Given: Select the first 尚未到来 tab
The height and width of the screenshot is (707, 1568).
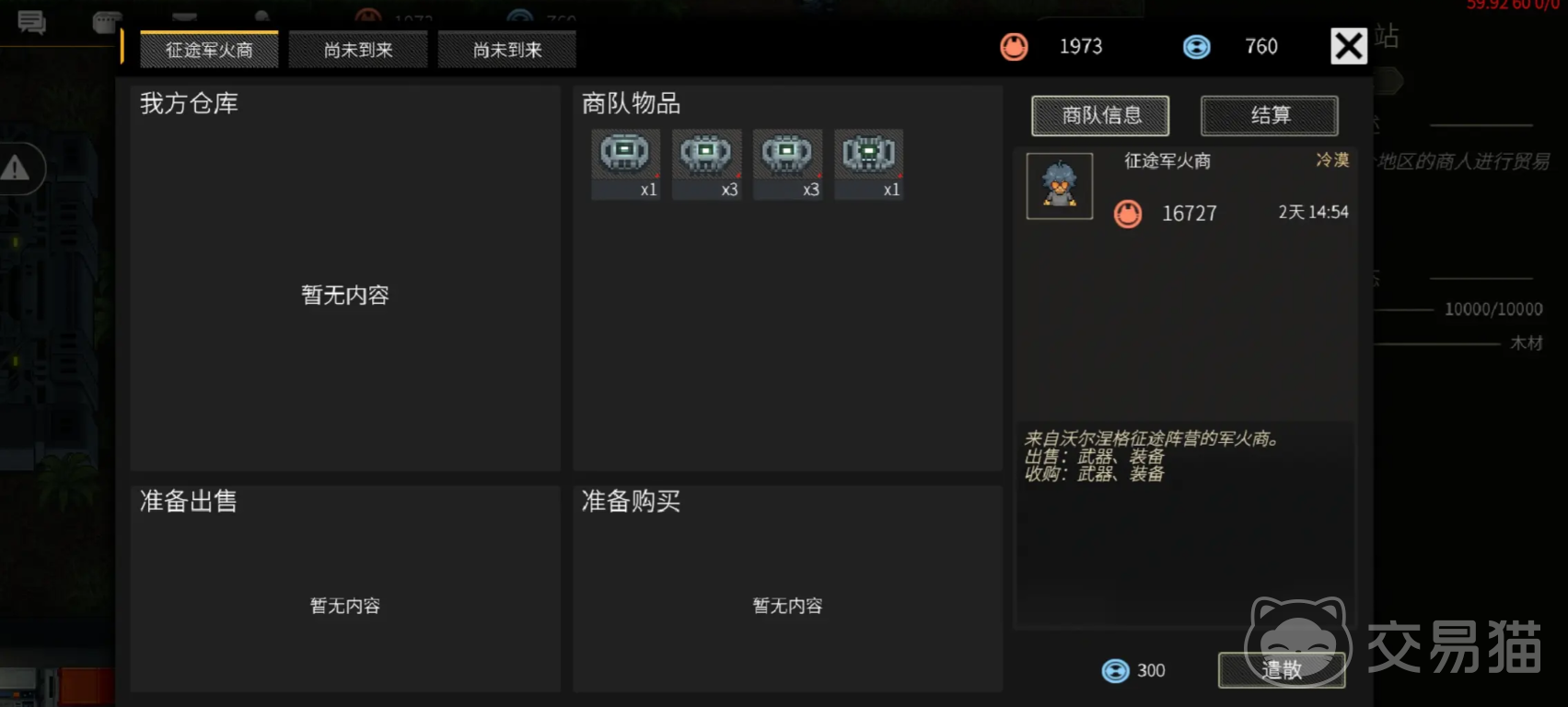Looking at the screenshot, I should 358,50.
